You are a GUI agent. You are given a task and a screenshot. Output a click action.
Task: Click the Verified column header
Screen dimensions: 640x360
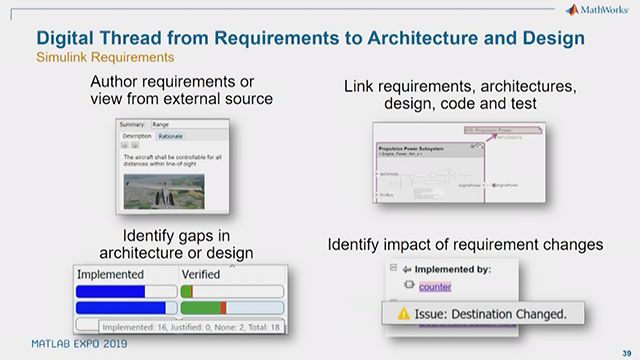(201, 274)
